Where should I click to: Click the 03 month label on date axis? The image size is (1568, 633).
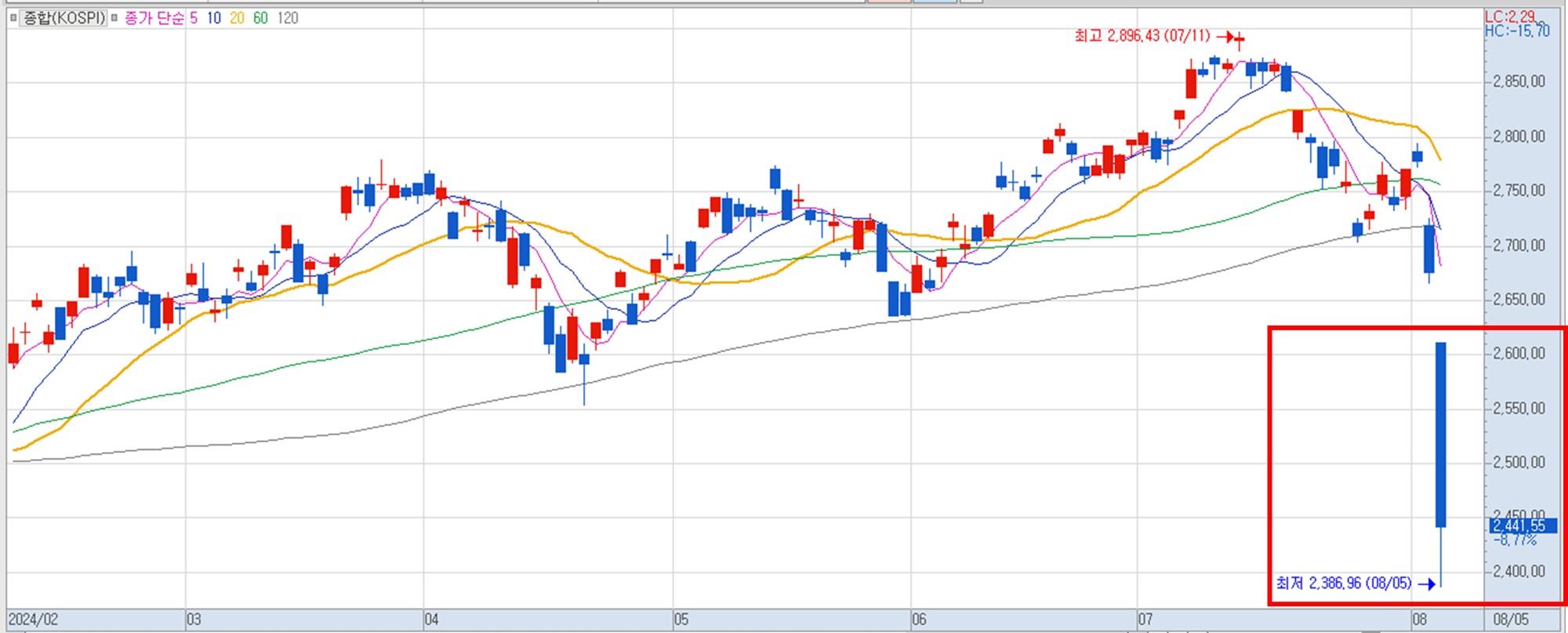point(194,620)
